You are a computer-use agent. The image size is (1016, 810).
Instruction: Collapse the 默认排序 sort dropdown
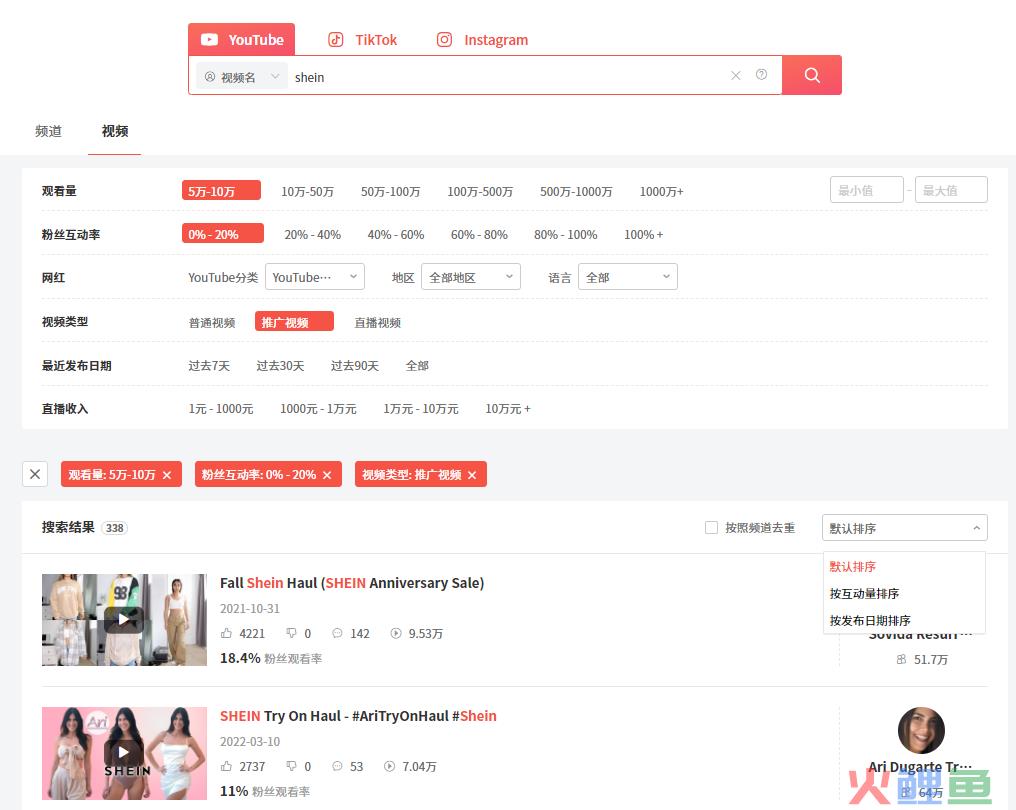click(x=905, y=527)
